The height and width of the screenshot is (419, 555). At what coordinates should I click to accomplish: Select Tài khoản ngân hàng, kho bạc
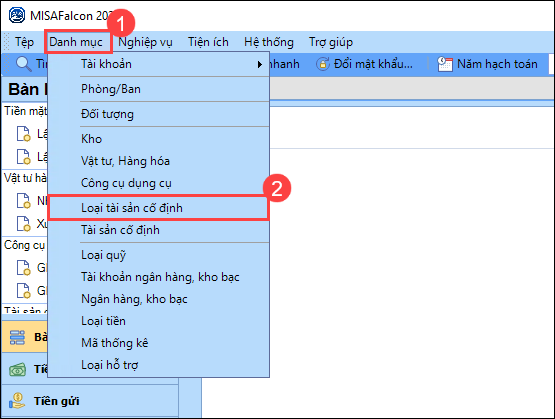(x=158, y=277)
